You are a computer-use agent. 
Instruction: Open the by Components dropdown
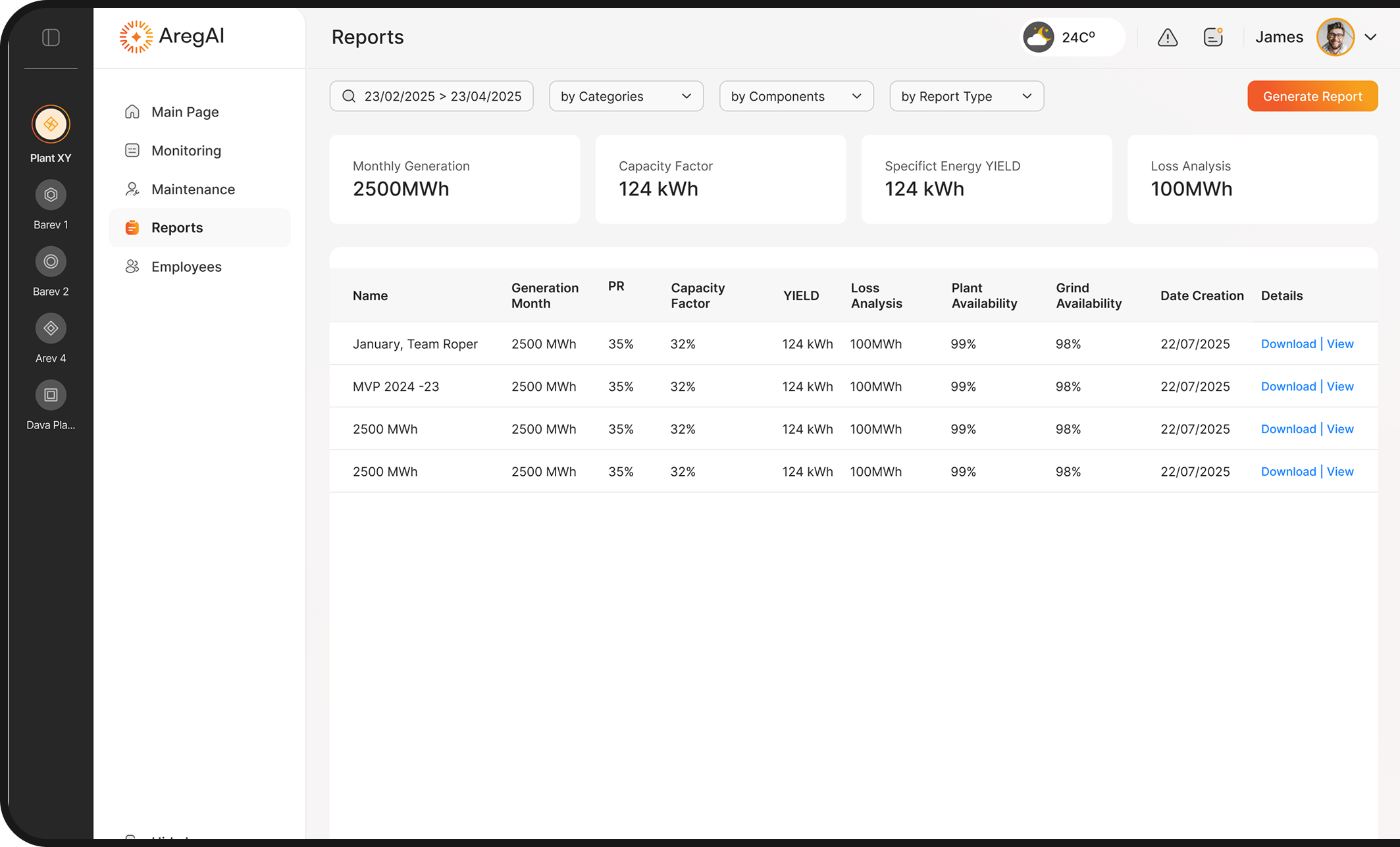coord(796,96)
